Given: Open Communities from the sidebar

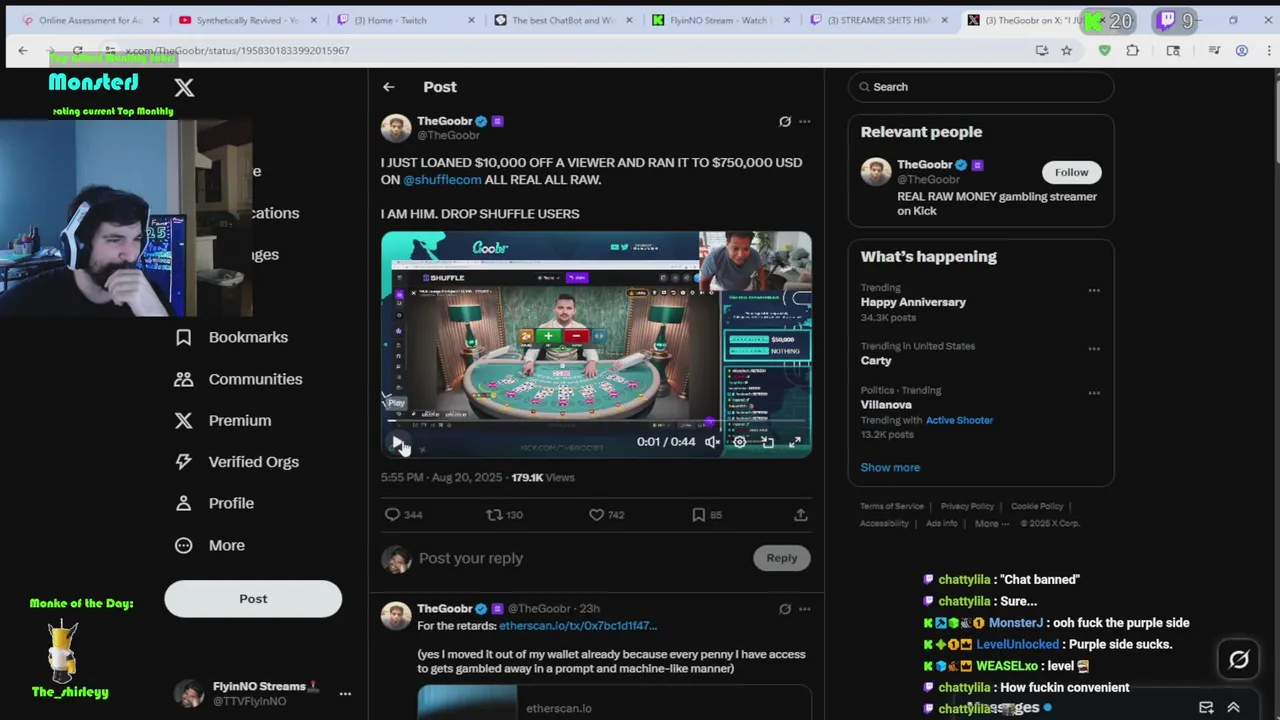Looking at the screenshot, I should (255, 379).
